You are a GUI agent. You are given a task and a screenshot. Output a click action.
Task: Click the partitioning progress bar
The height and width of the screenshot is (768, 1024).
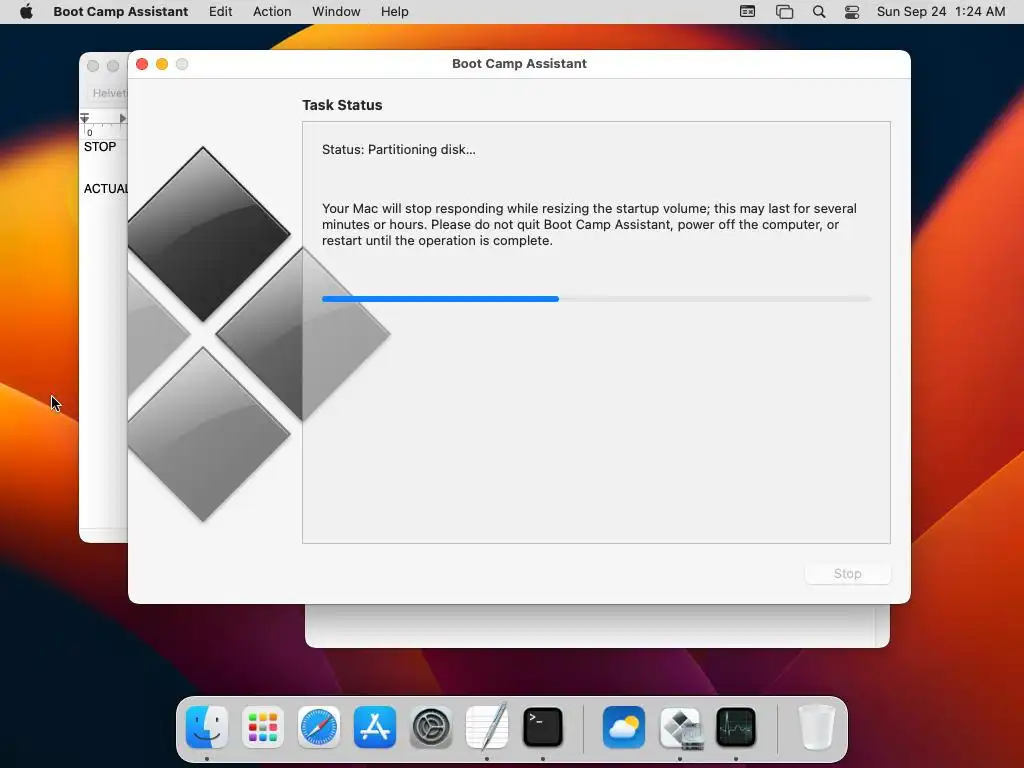coord(596,298)
